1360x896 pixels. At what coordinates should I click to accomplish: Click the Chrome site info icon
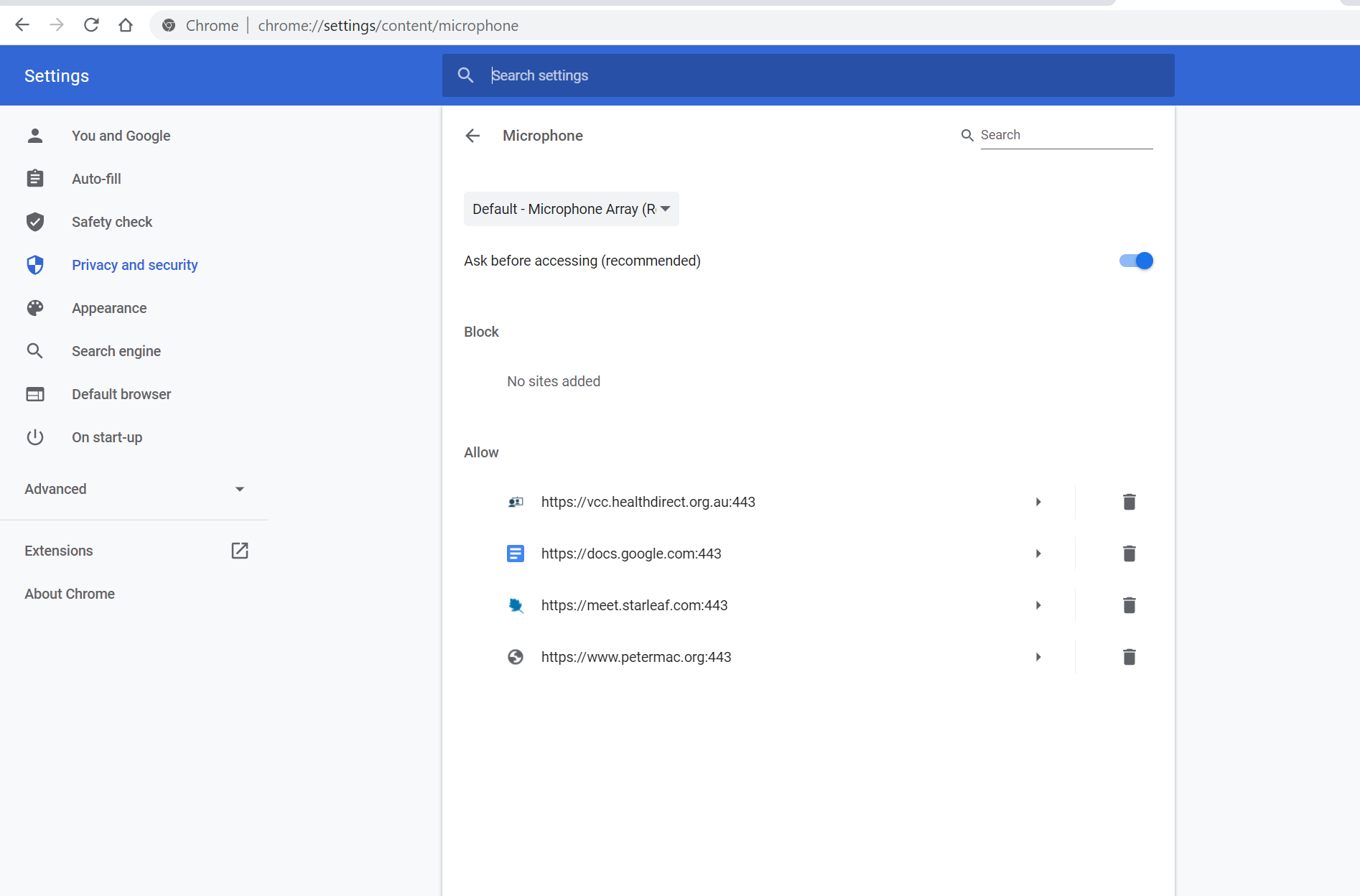tap(169, 26)
